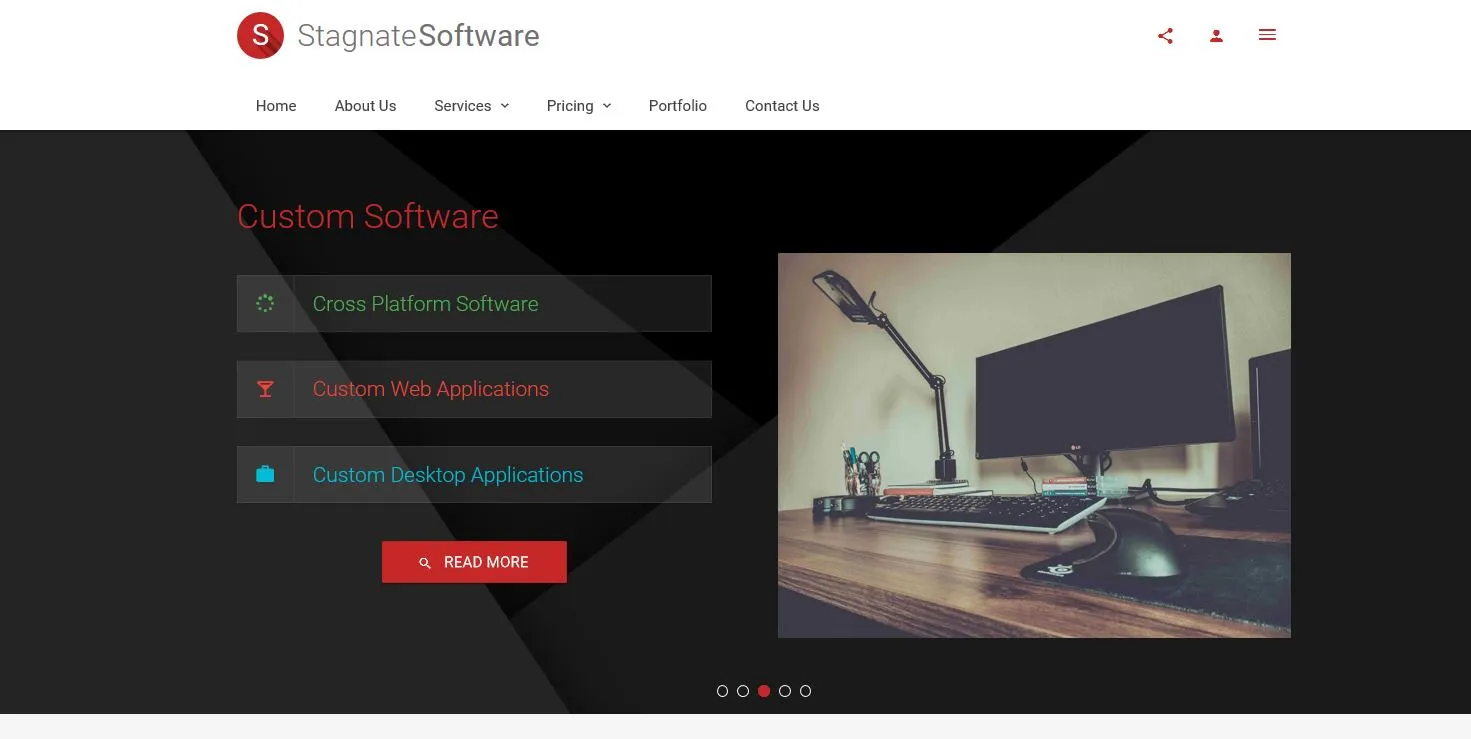Click the briefcase icon beside Custom Desktop Applications
1471x739 pixels.
(265, 474)
